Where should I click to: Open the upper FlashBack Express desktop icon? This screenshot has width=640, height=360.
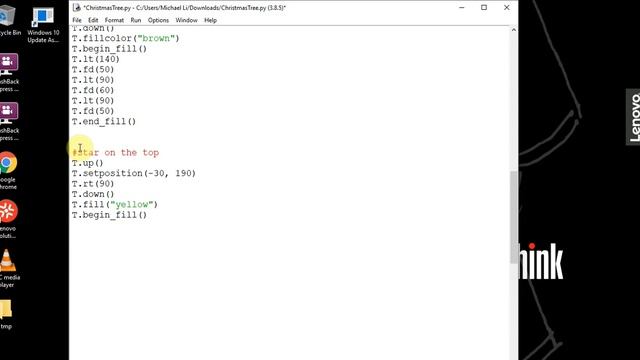[9, 73]
